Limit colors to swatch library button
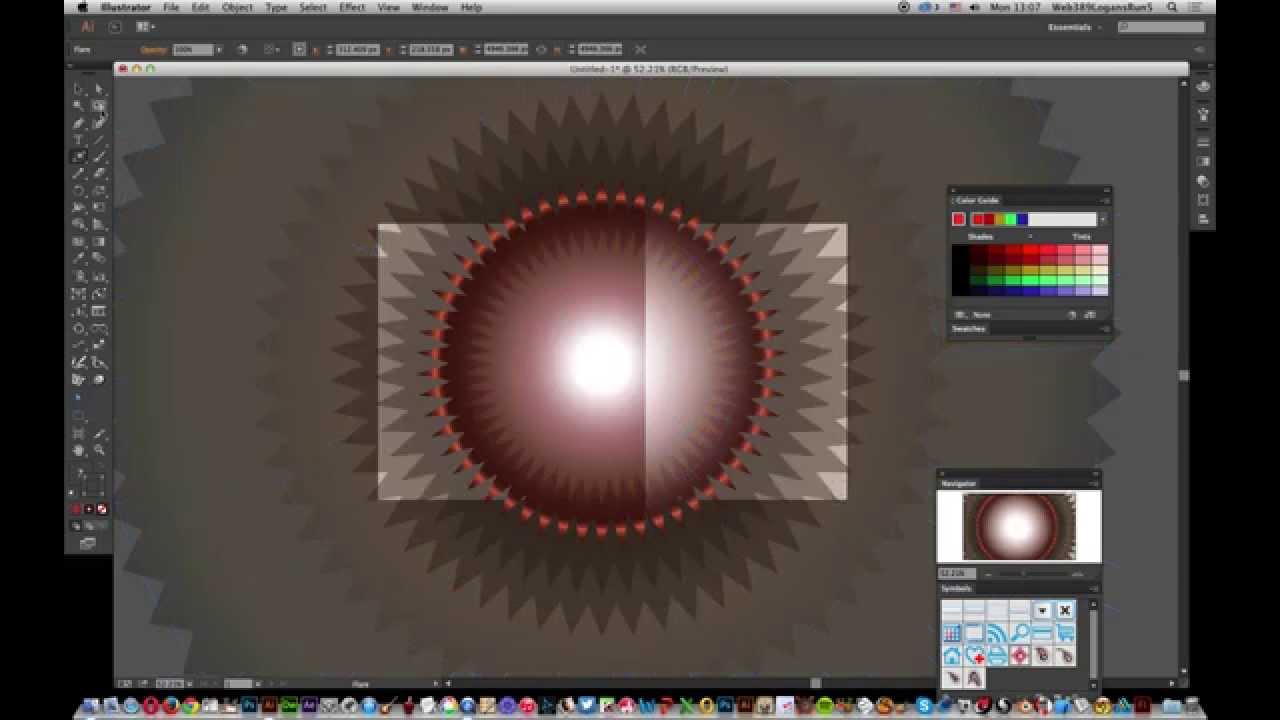 point(961,315)
